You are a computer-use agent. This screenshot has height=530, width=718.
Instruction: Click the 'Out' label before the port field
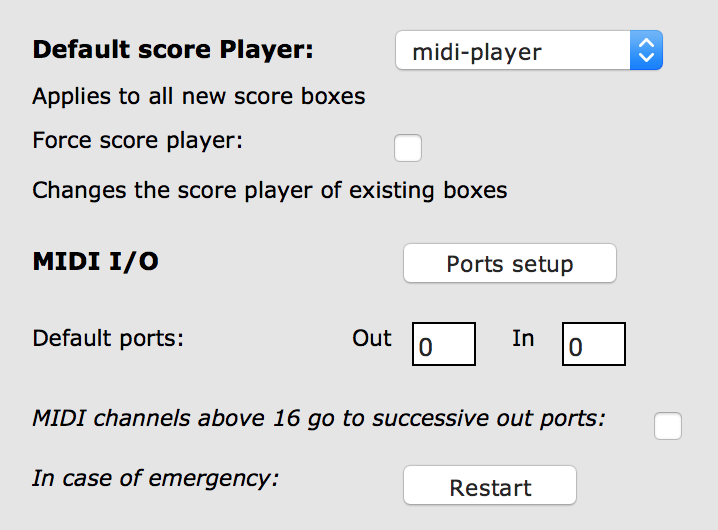coord(372,339)
